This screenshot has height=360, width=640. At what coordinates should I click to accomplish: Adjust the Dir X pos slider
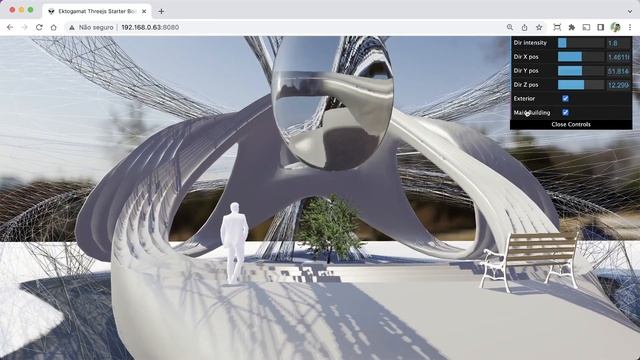581,57
